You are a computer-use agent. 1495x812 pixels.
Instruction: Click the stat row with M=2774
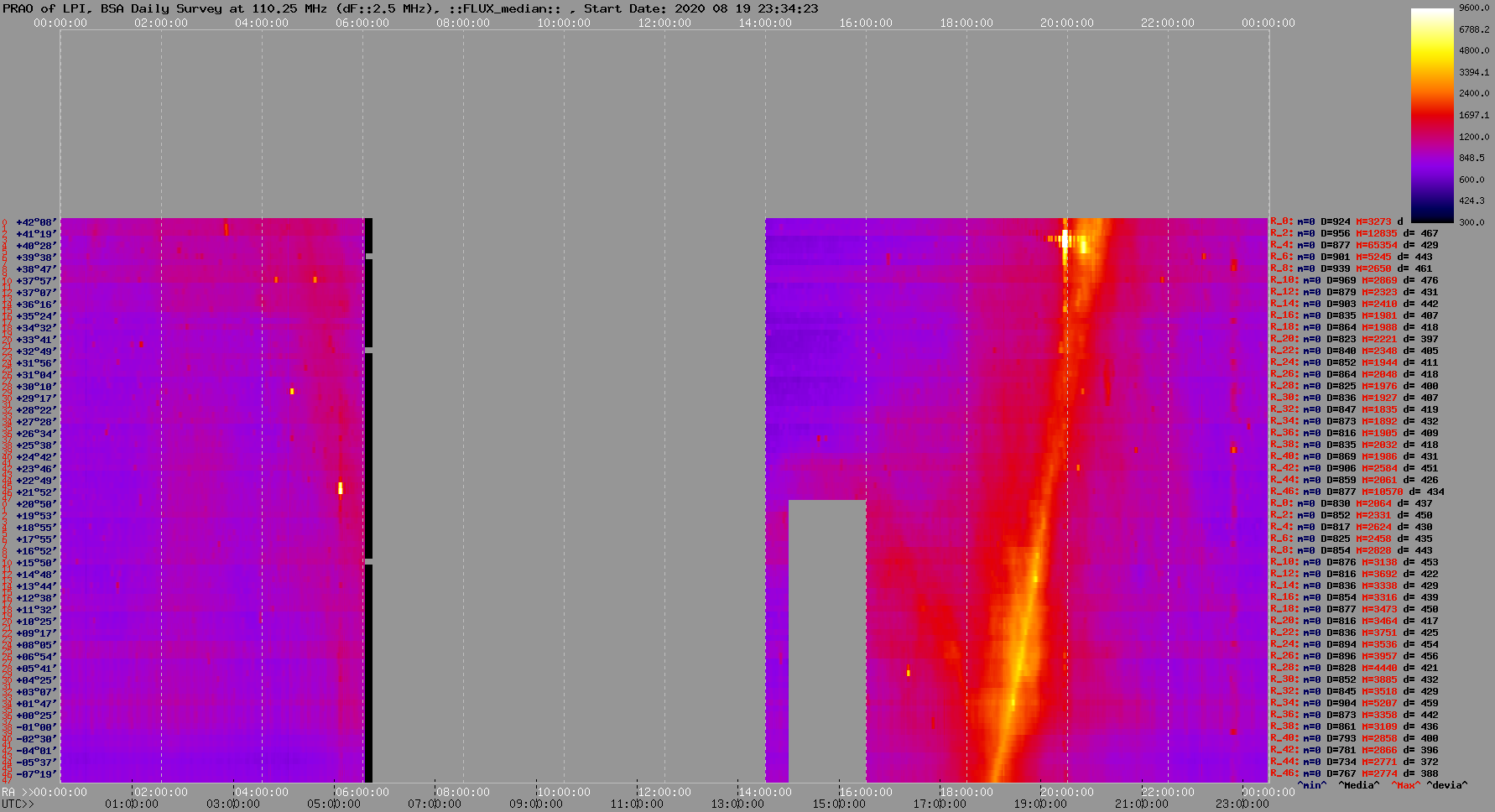(x=1354, y=773)
